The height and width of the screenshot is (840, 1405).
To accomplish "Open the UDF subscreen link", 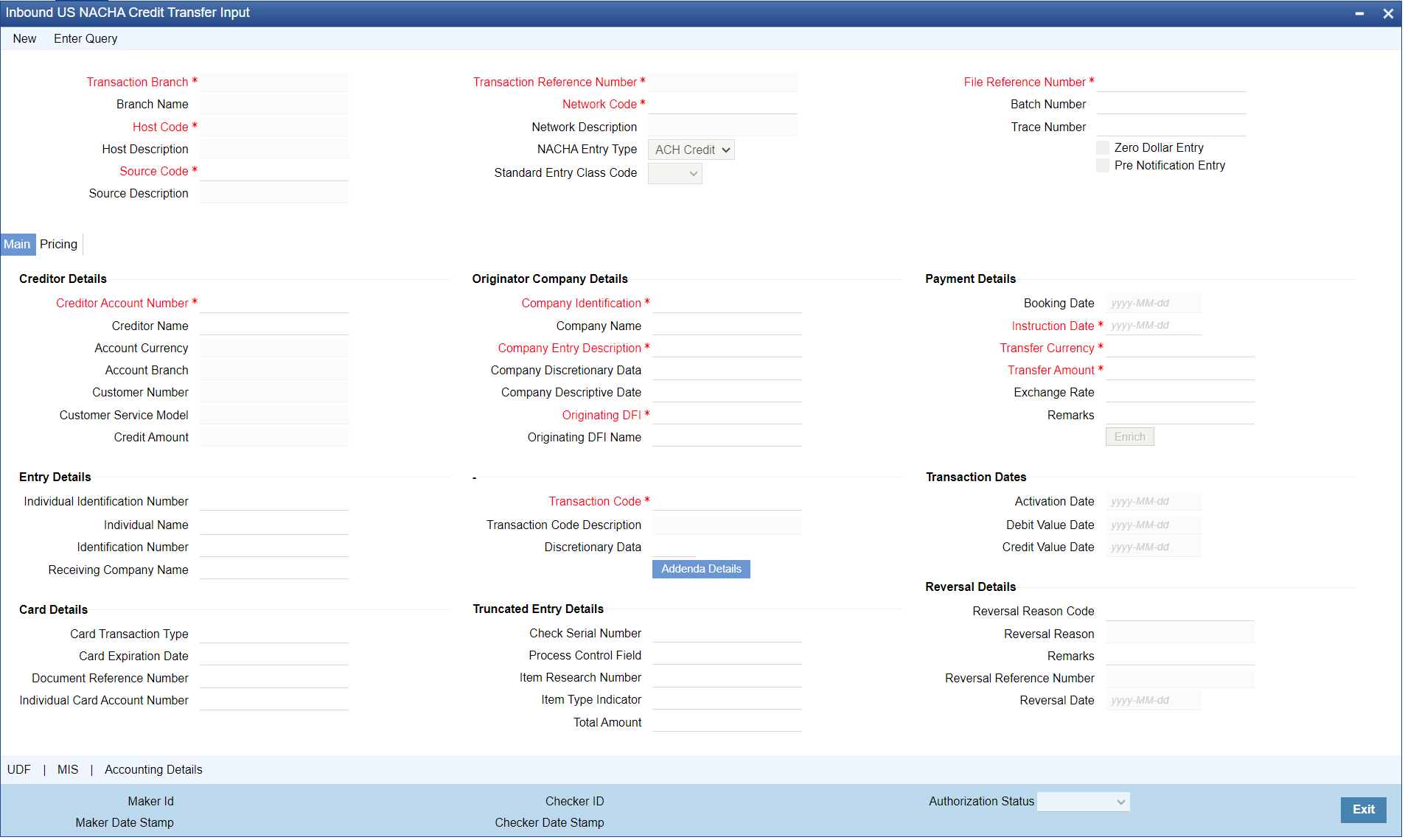I will [19, 770].
